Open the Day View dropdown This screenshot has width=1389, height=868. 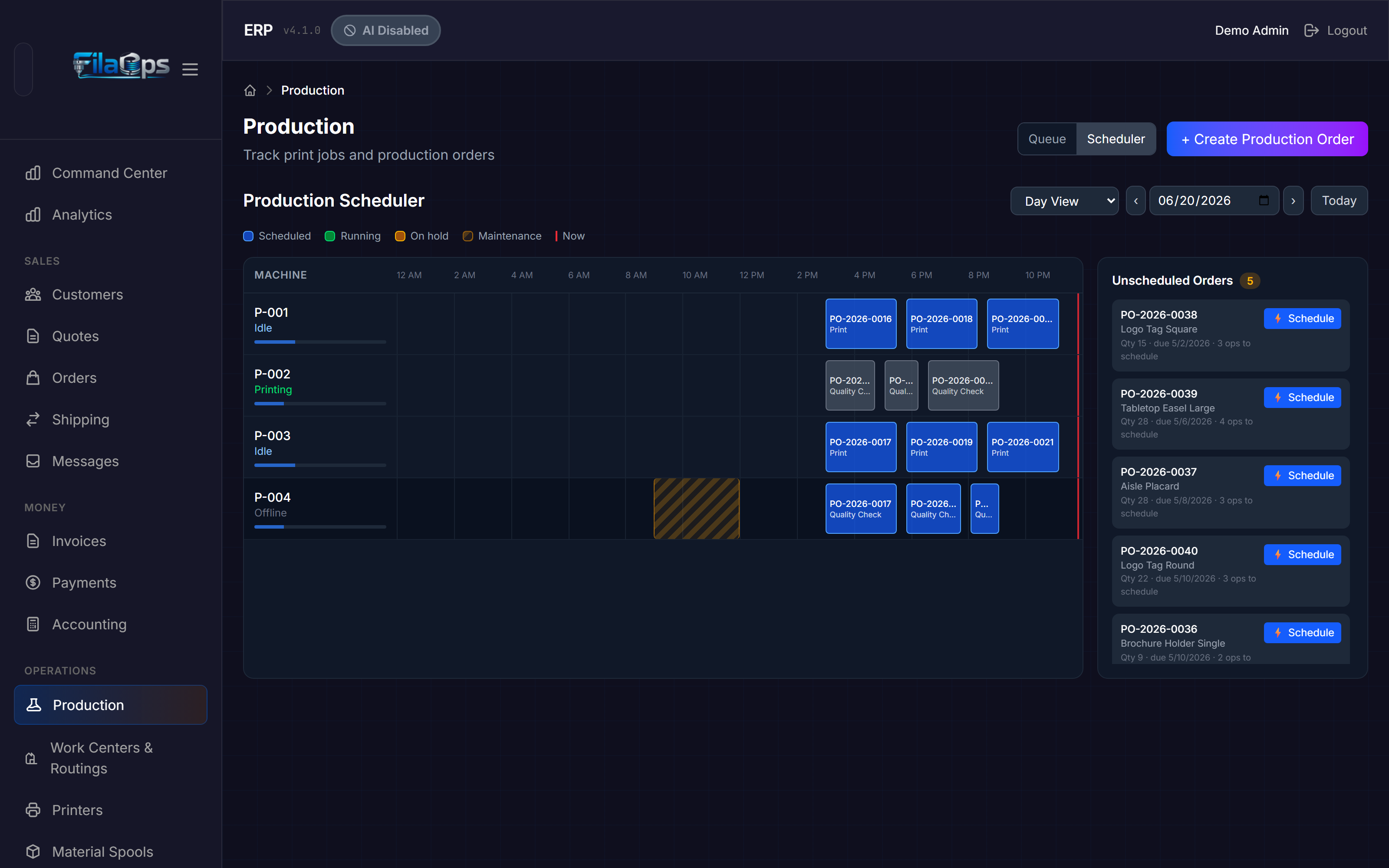tap(1064, 201)
